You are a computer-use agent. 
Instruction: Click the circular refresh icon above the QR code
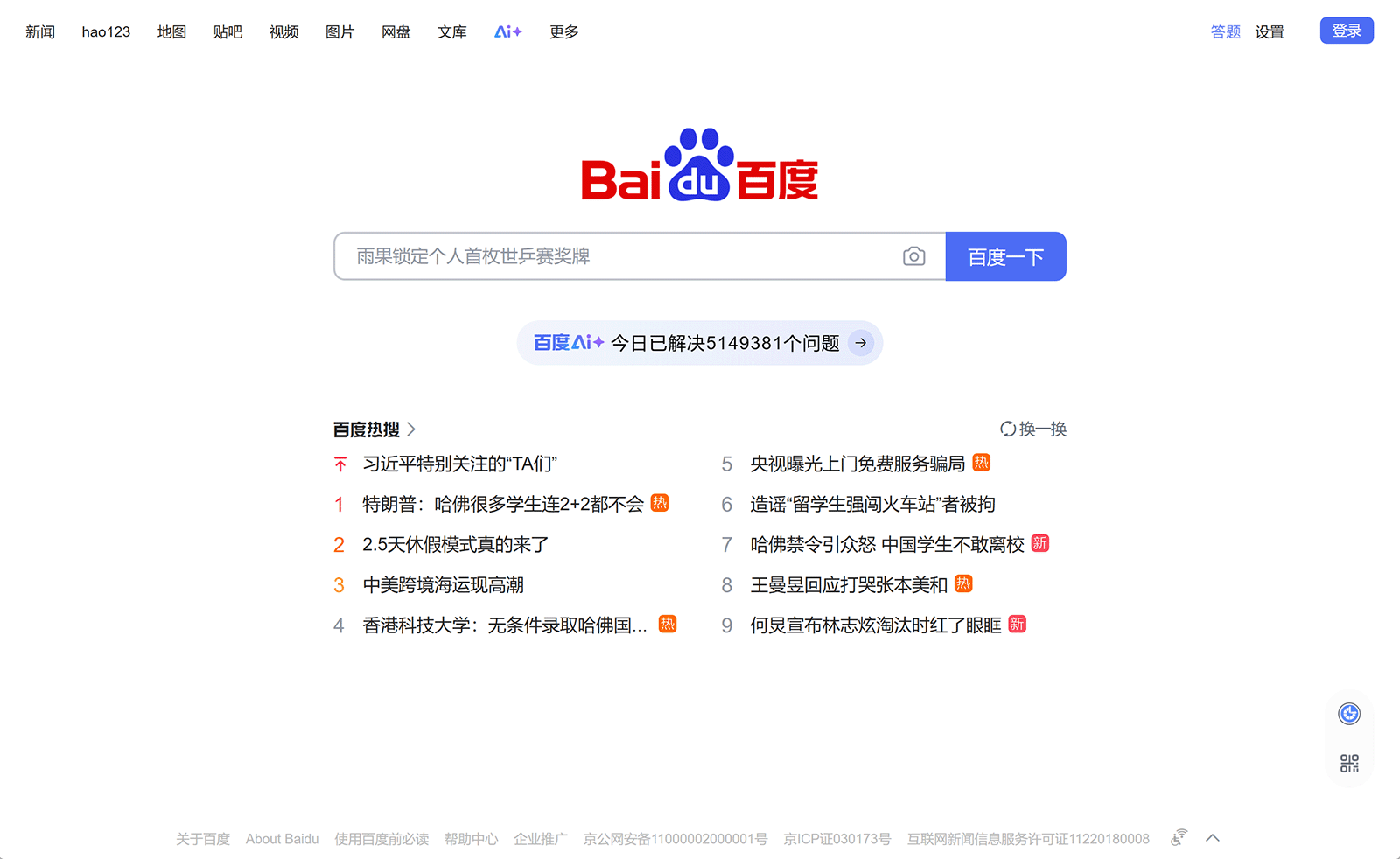1350,714
